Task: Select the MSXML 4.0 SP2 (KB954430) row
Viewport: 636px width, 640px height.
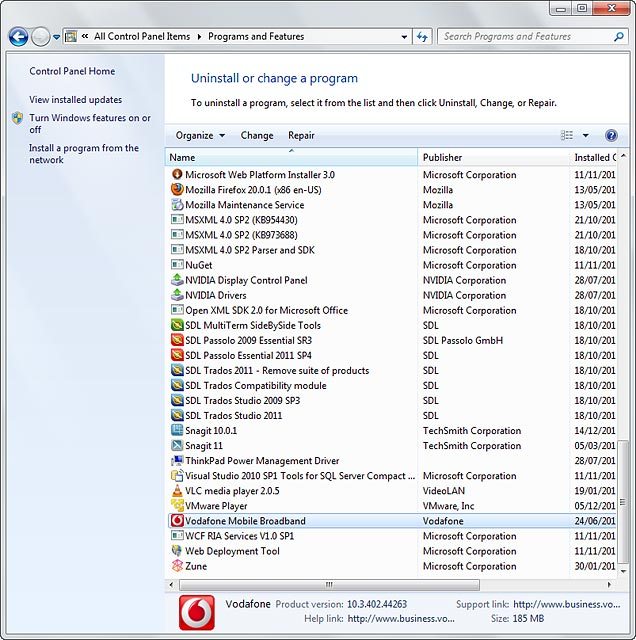Action: [x=393, y=220]
